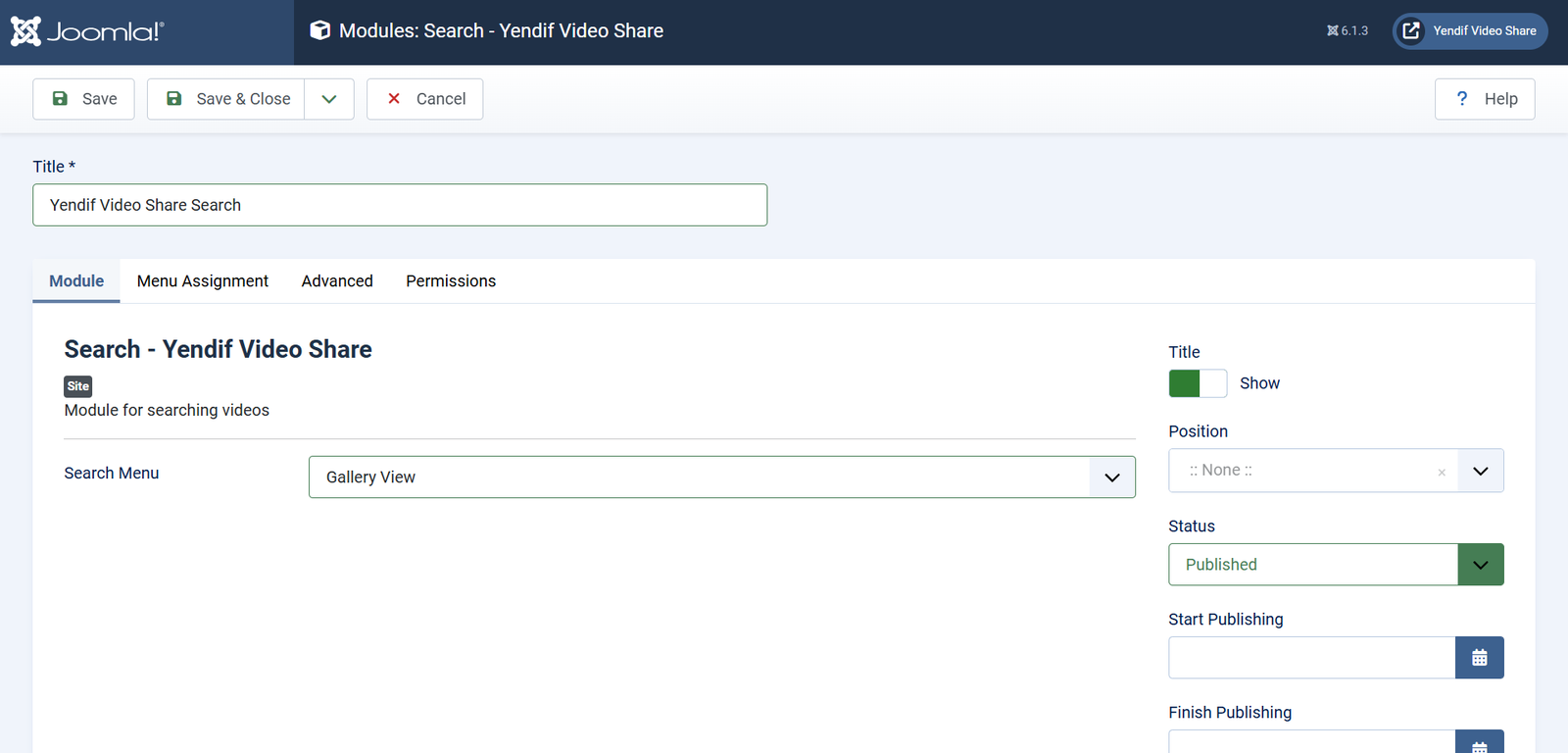
Task: Open the Help page
Action: pos(1485,99)
